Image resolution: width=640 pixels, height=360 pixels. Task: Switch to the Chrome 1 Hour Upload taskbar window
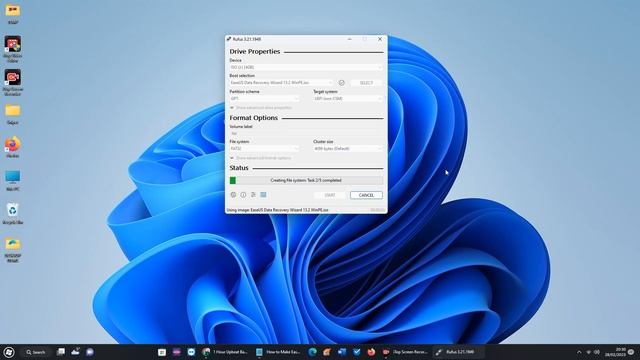pyautogui.click(x=225, y=352)
